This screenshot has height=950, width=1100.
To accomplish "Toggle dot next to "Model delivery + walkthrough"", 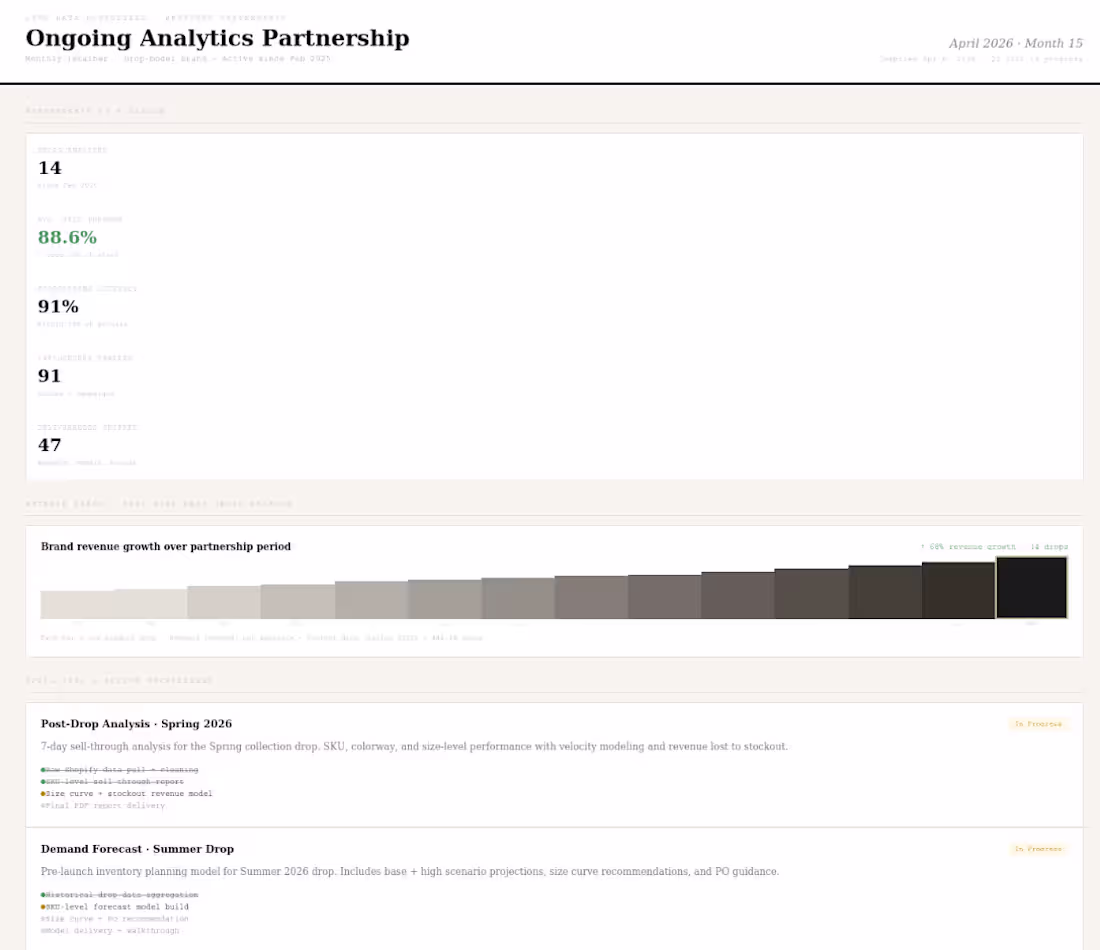I will click(43, 930).
